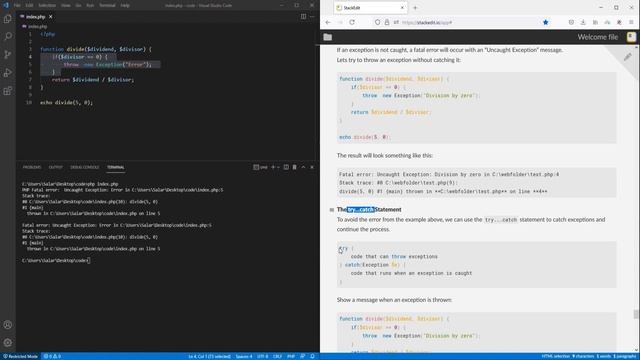Change file encoding UTF-8 in status bar
Viewport: 640px width, 360px height.
coord(262,356)
